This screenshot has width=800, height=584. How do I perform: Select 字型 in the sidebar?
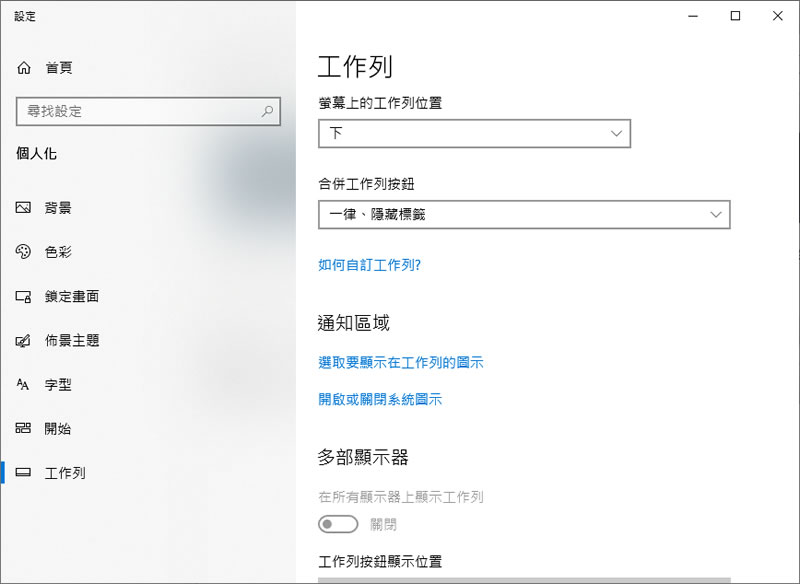pyautogui.click(x=58, y=384)
